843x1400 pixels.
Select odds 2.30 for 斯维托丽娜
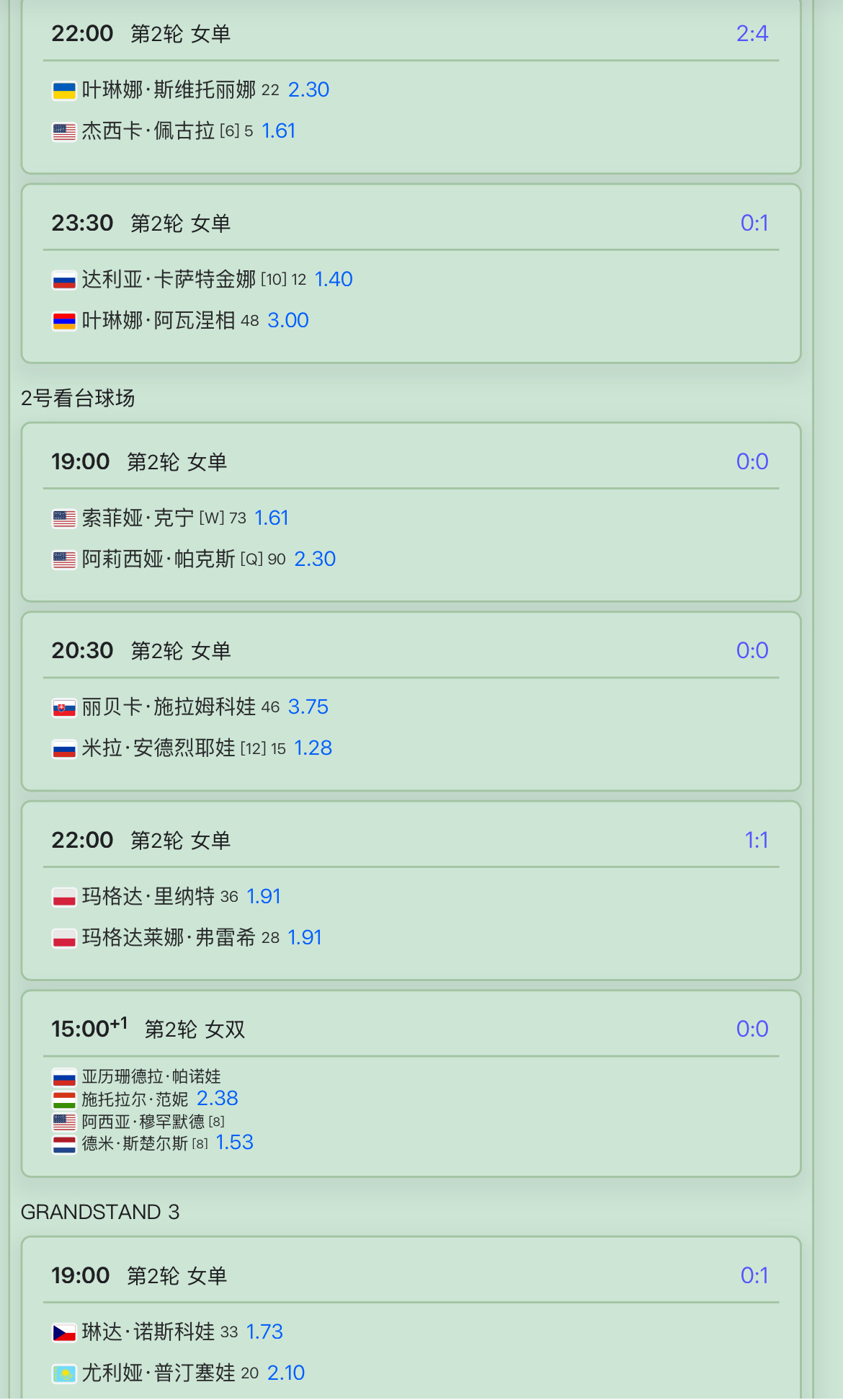click(308, 89)
